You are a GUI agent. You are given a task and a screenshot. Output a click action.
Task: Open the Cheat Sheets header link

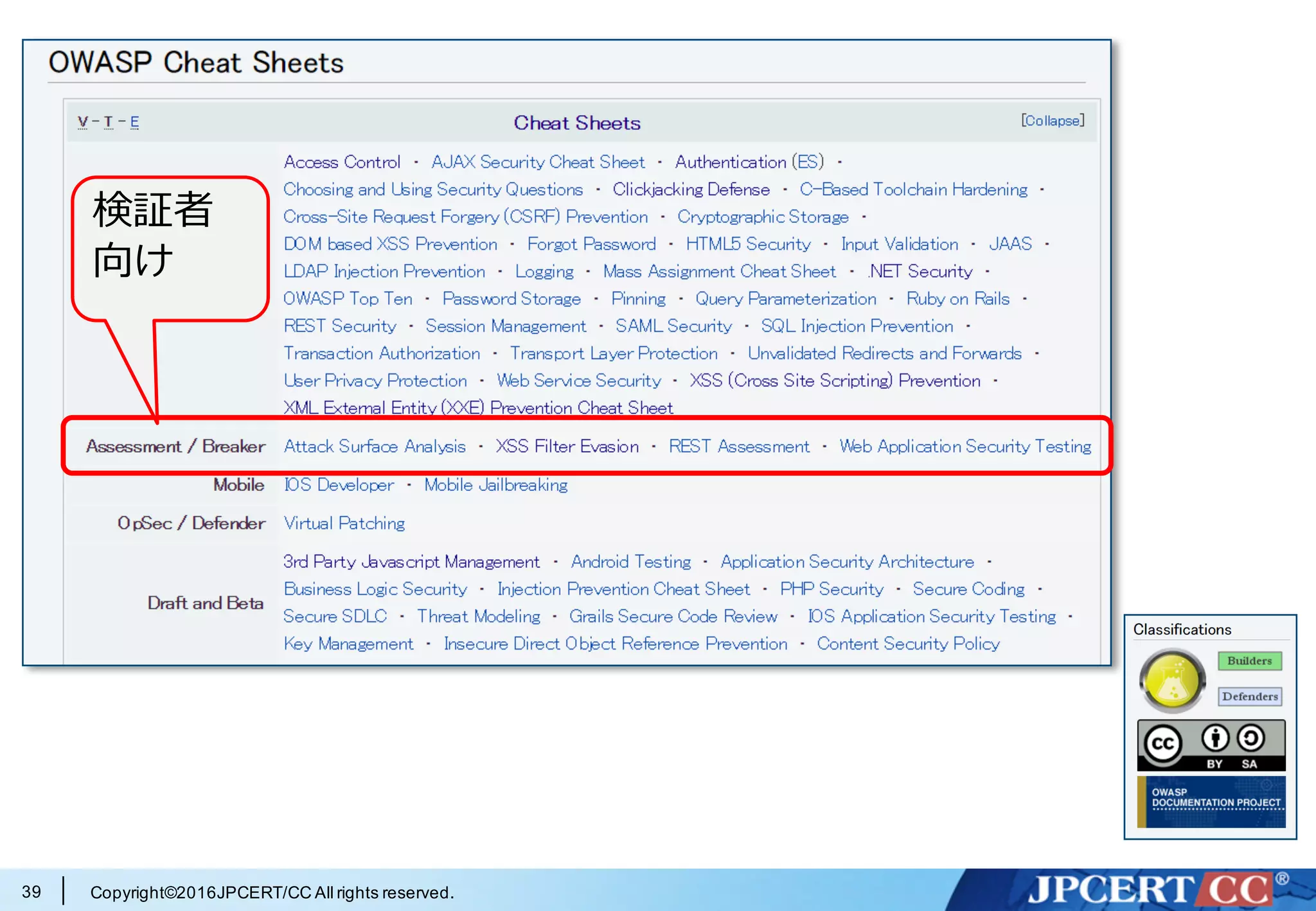pyautogui.click(x=576, y=123)
